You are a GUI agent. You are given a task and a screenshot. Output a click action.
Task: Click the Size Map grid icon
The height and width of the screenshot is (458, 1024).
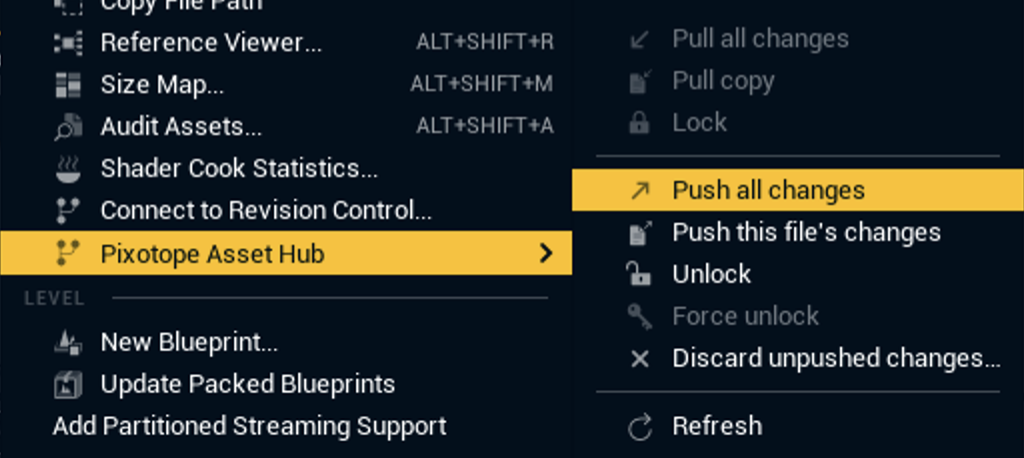68,85
